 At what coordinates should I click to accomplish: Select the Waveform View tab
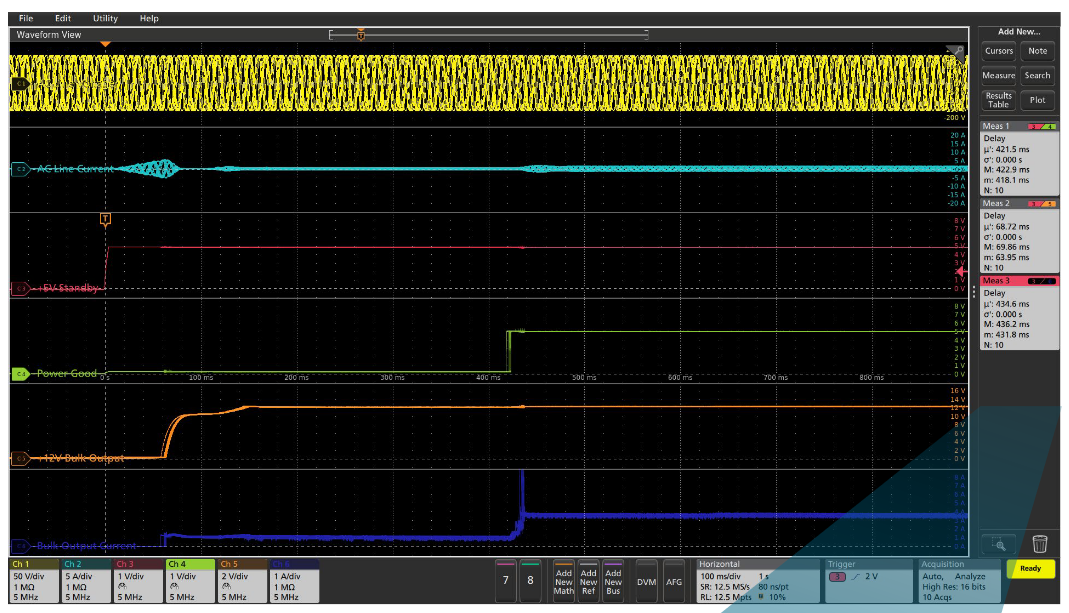[49, 33]
